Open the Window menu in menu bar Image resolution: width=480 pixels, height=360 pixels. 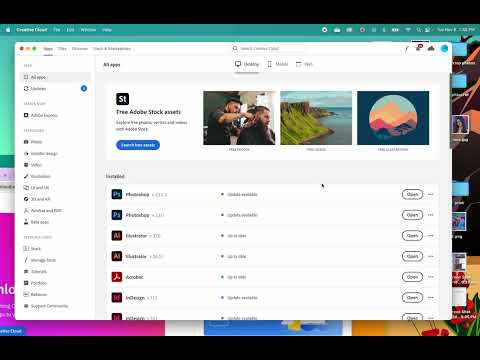point(88,30)
